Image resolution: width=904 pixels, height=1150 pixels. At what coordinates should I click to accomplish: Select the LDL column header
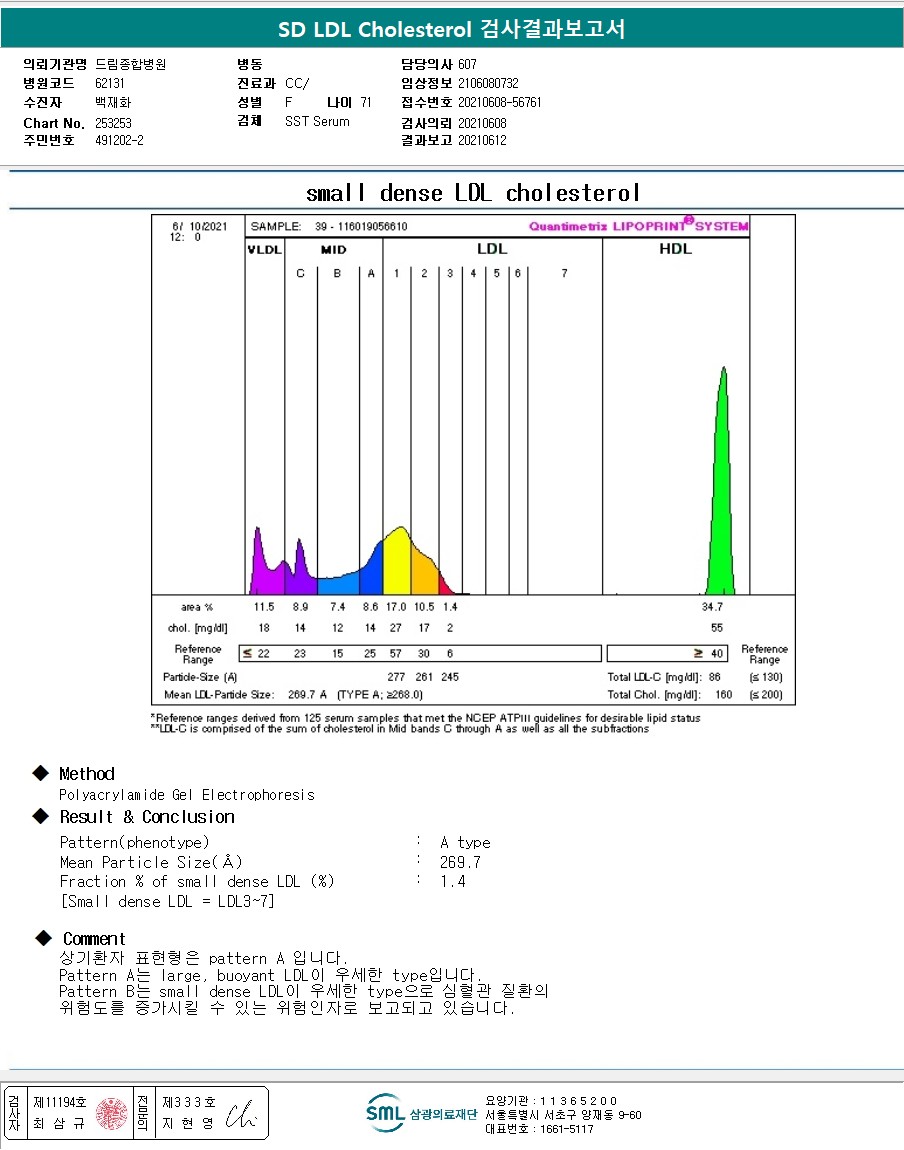tap(492, 249)
